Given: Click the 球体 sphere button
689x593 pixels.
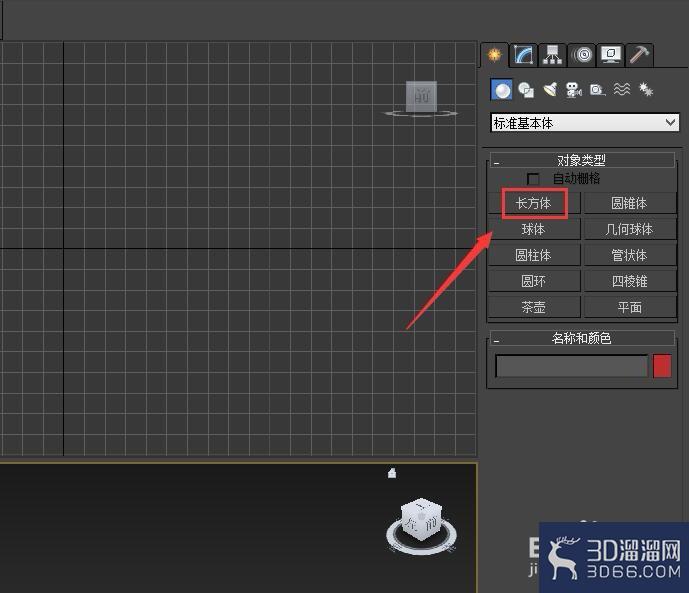Looking at the screenshot, I should [534, 229].
